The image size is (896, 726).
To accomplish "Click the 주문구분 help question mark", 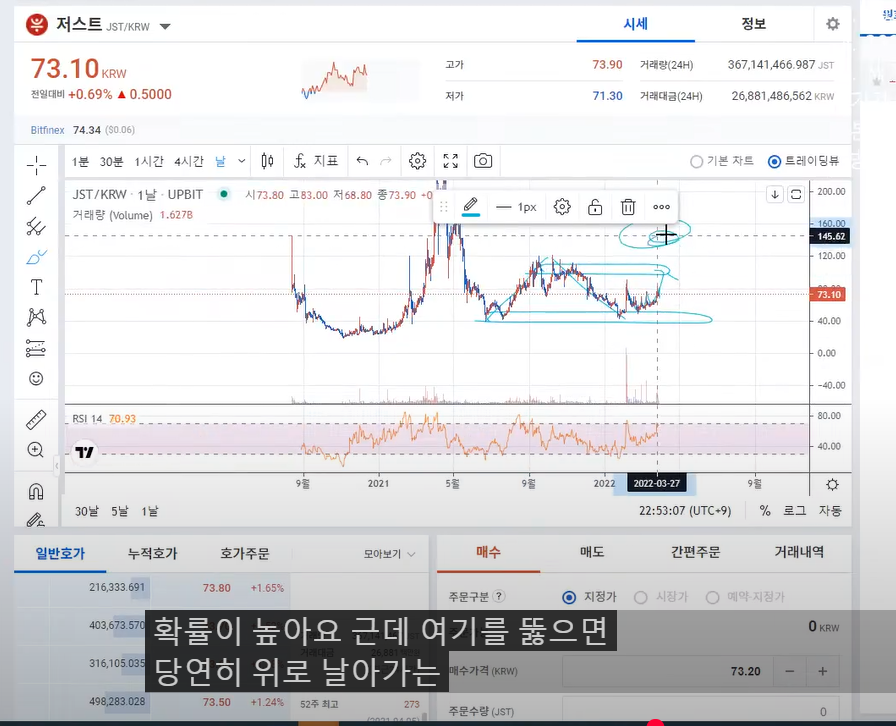I will pos(498,596).
